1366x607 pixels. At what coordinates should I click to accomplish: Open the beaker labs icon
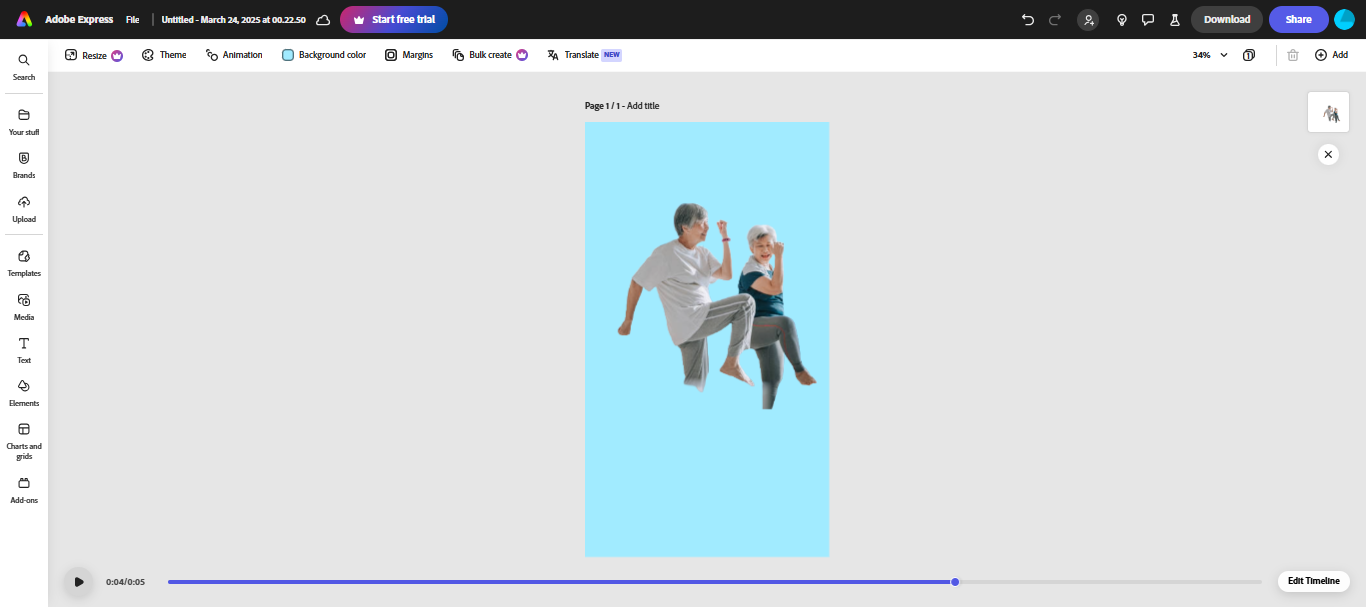[x=1175, y=19]
